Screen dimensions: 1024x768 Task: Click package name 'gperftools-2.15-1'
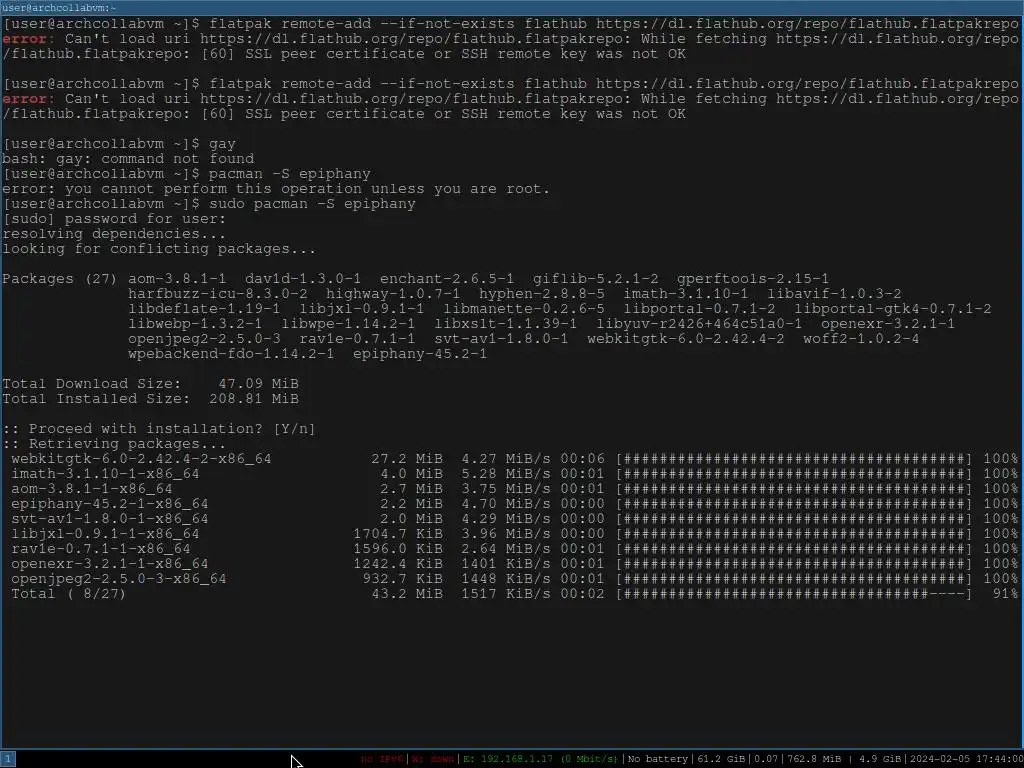click(x=752, y=279)
